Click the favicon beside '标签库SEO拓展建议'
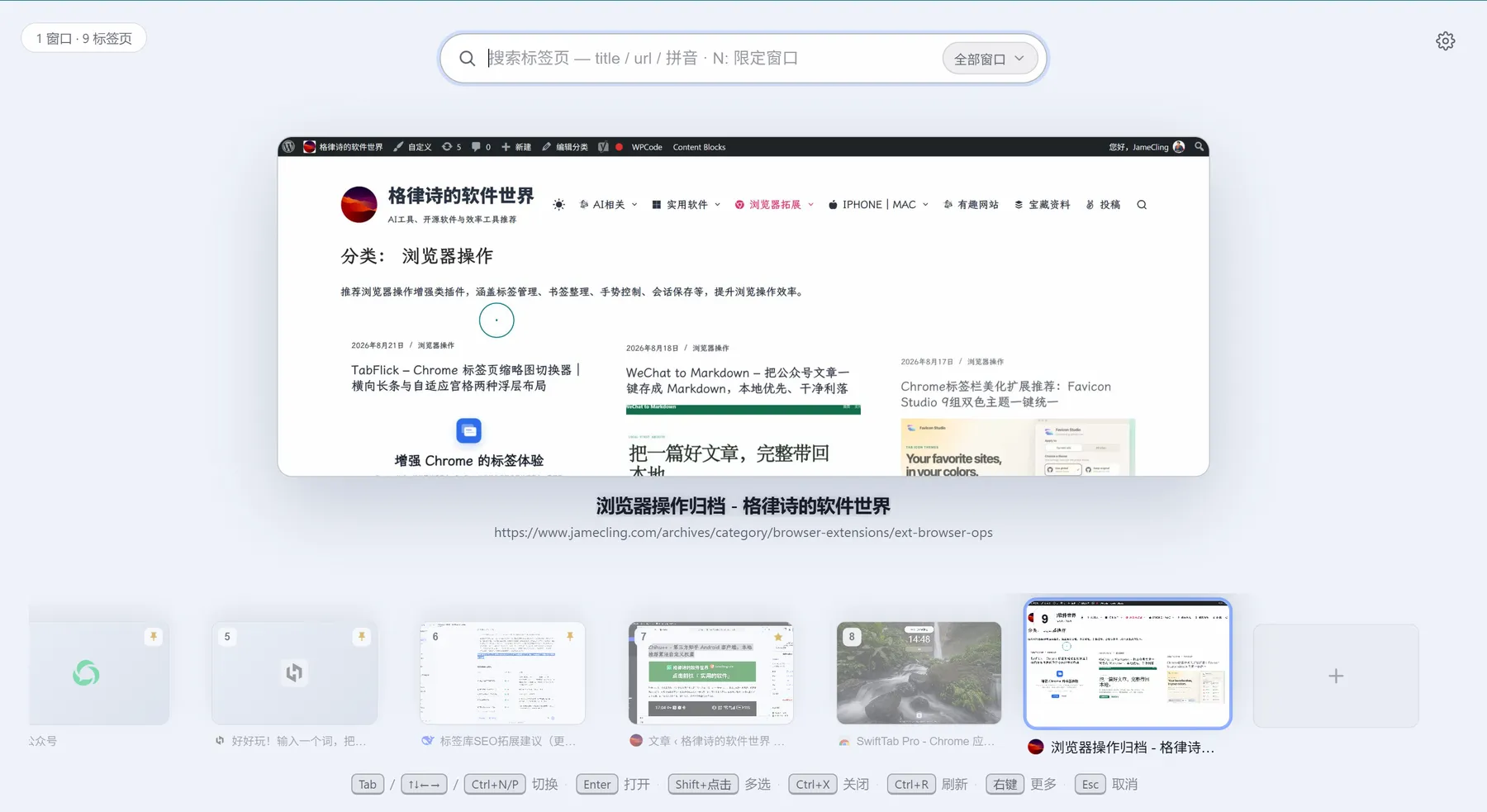Viewport: 1487px width, 812px height. click(x=427, y=741)
